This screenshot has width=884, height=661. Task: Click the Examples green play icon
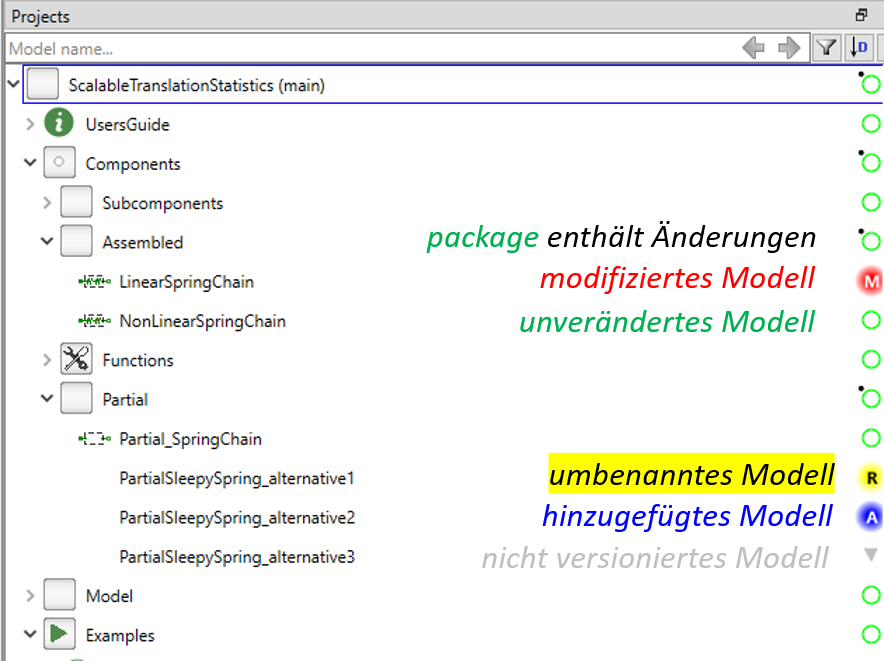(x=59, y=634)
